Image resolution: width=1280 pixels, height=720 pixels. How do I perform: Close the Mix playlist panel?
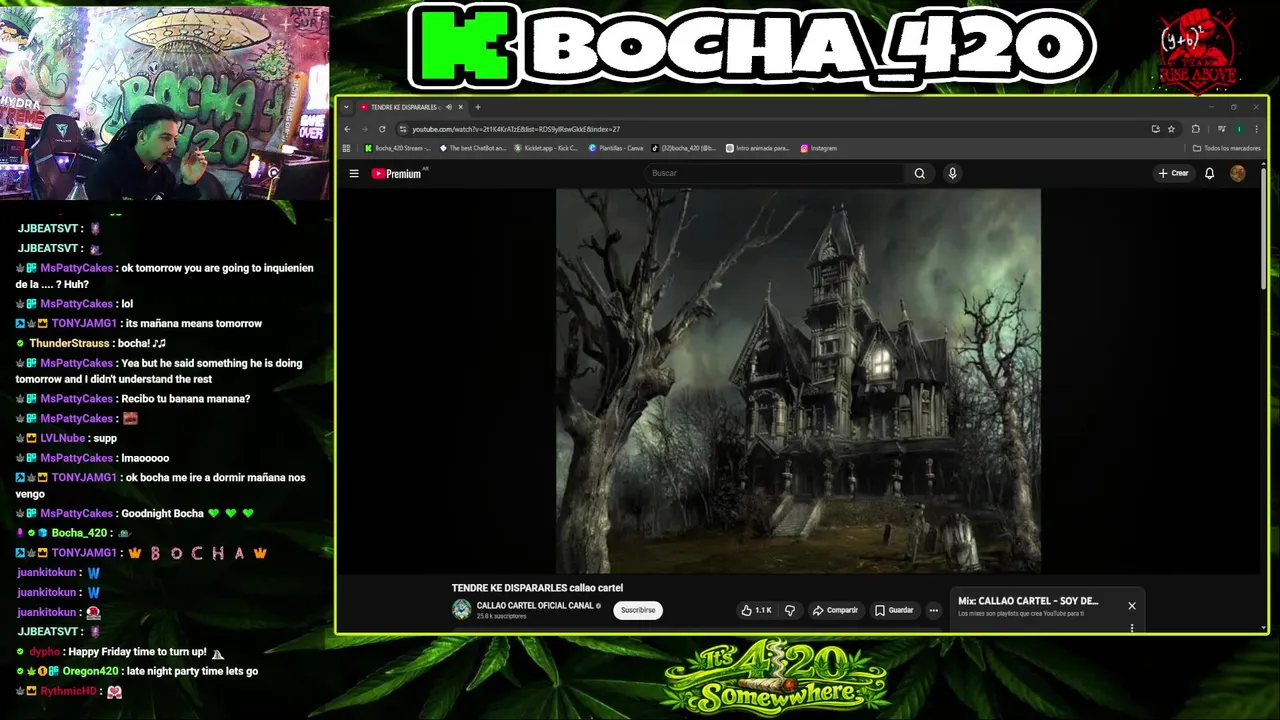coord(1132,605)
